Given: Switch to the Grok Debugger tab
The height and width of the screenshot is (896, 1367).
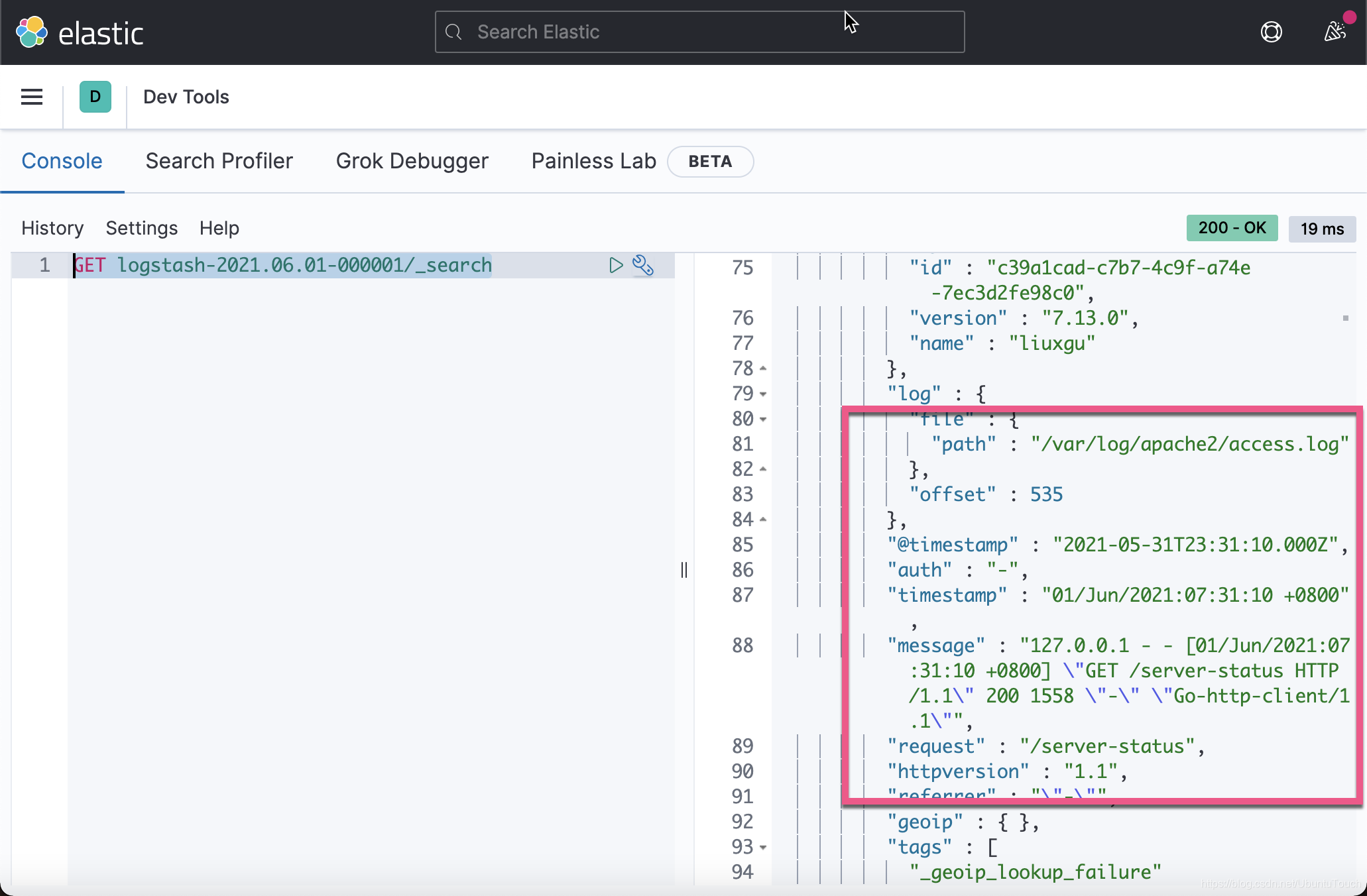Looking at the screenshot, I should click(412, 161).
